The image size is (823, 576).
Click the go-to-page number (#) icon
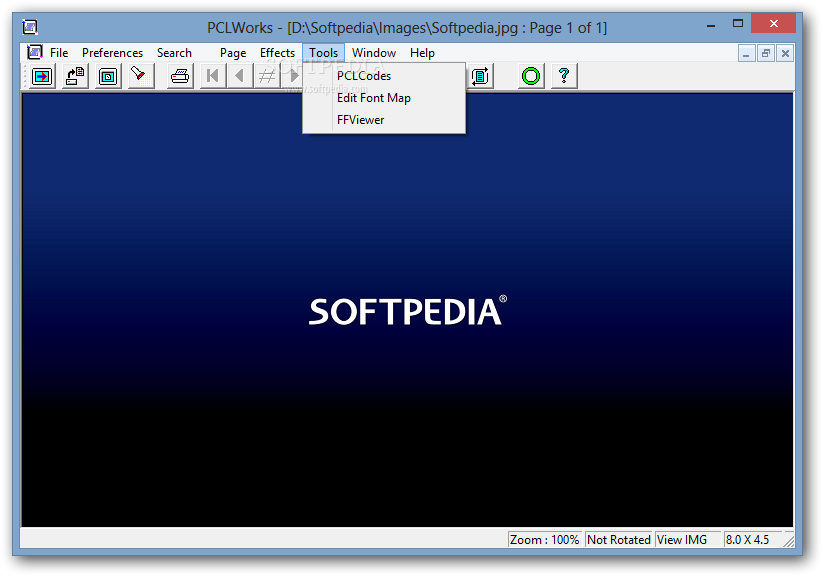(267, 77)
